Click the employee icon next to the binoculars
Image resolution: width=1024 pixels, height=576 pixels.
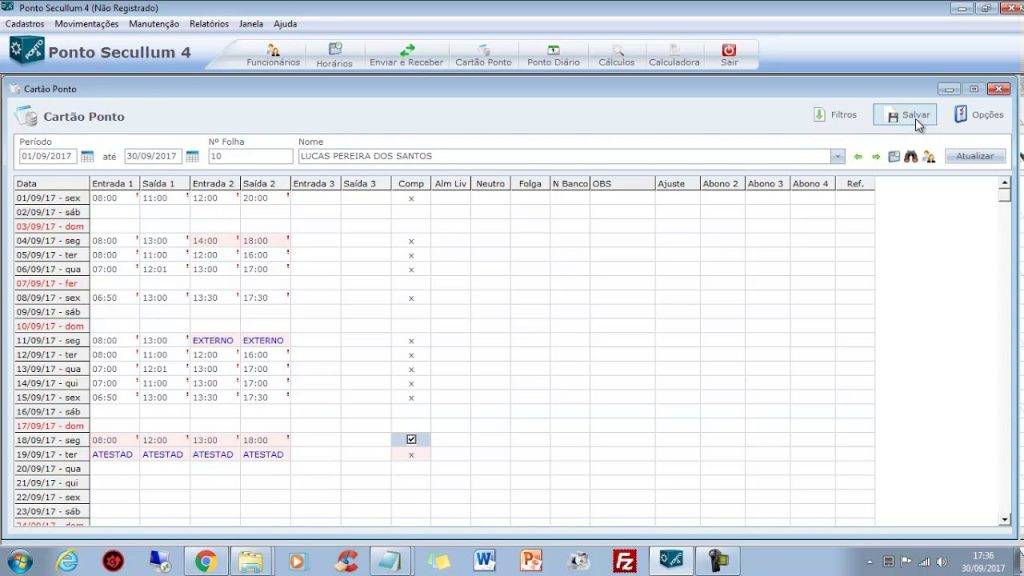coord(929,157)
